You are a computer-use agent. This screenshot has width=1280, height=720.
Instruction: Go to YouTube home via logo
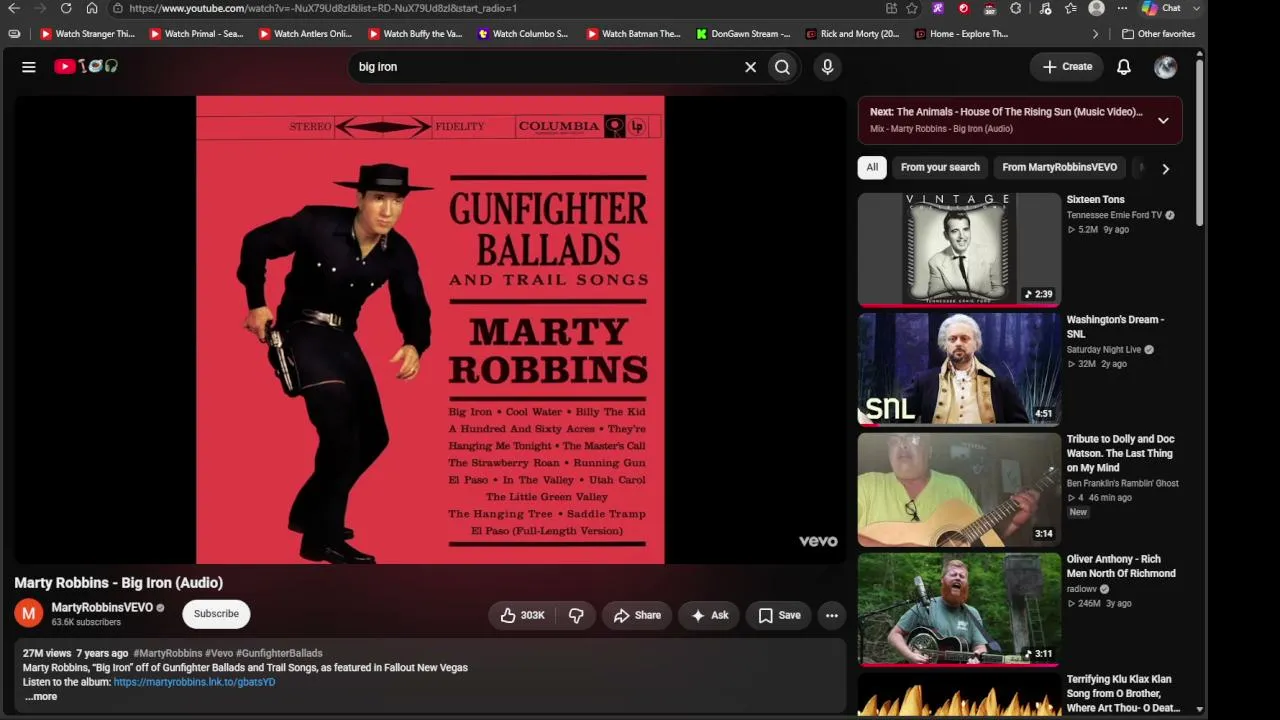86,67
